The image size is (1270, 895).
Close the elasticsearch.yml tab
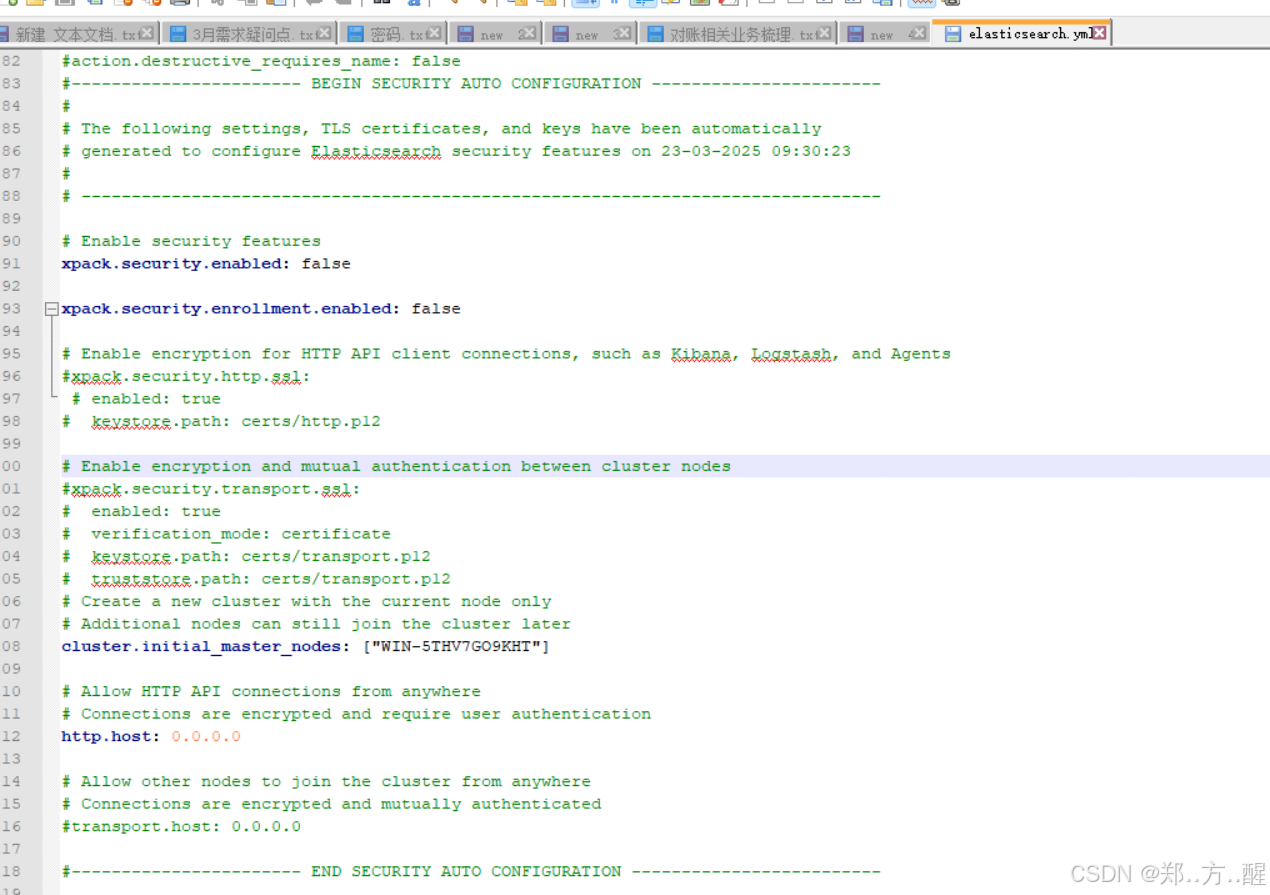[1099, 33]
